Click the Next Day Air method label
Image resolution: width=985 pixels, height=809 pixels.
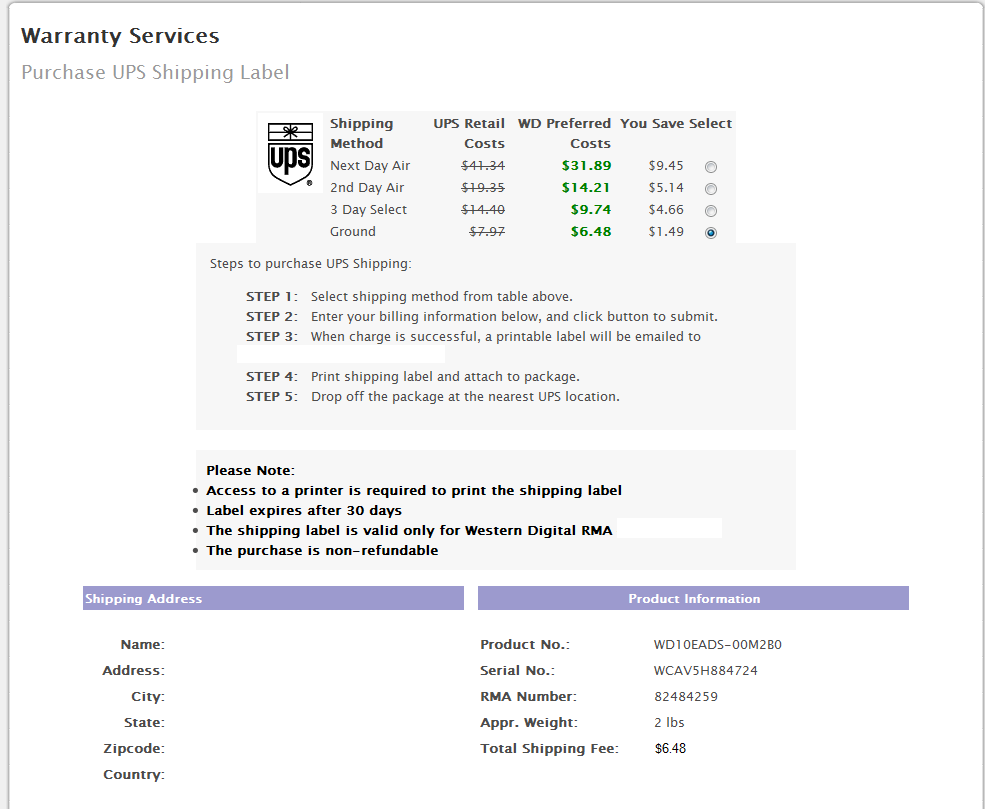[x=370, y=165]
